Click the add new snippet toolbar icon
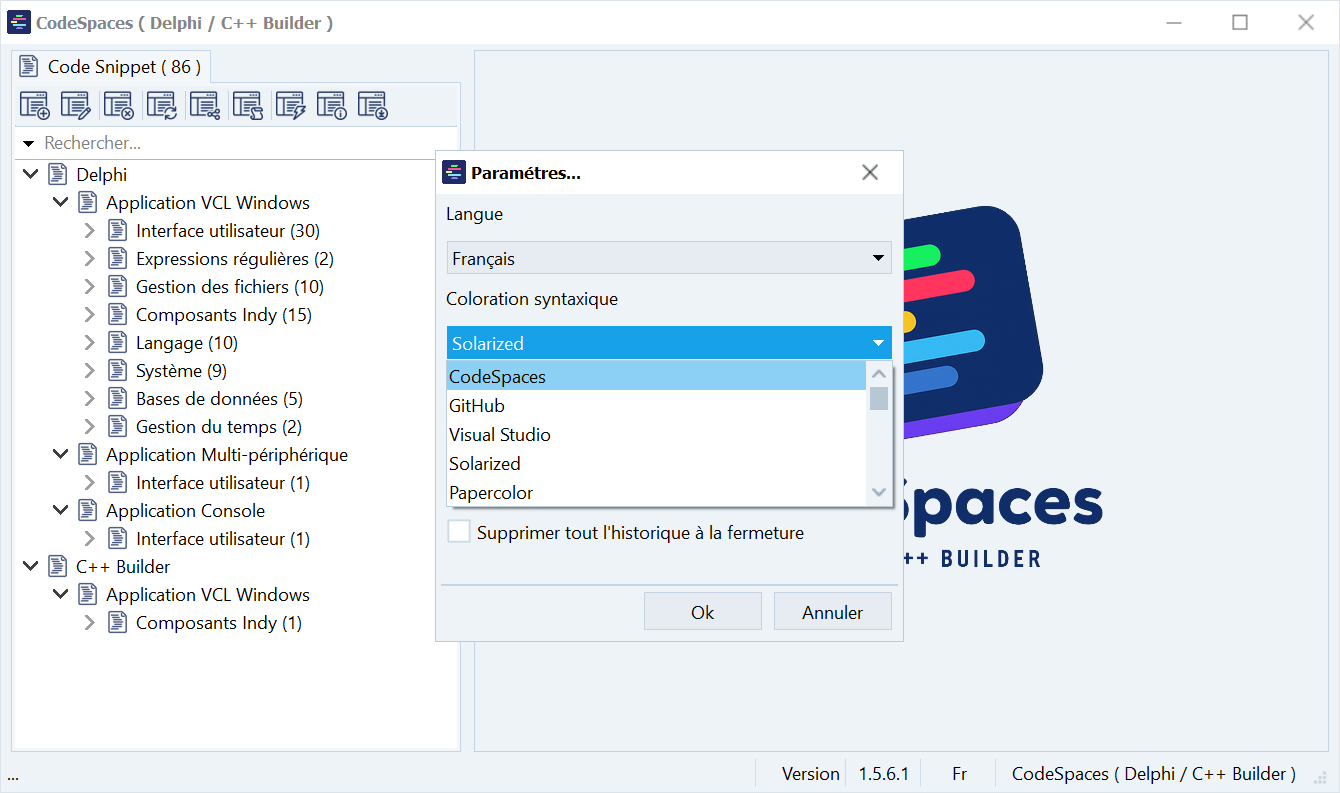 [35, 105]
